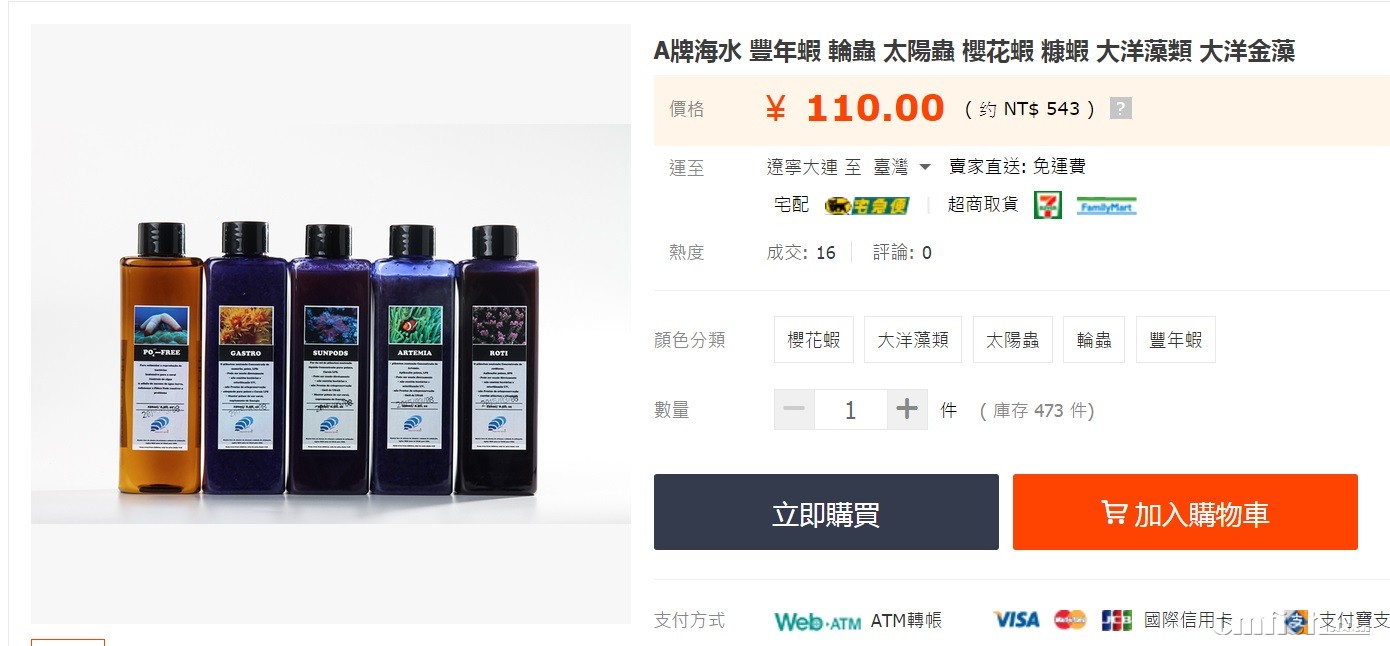Choose the 太陽蟲 variant

(x=1013, y=340)
